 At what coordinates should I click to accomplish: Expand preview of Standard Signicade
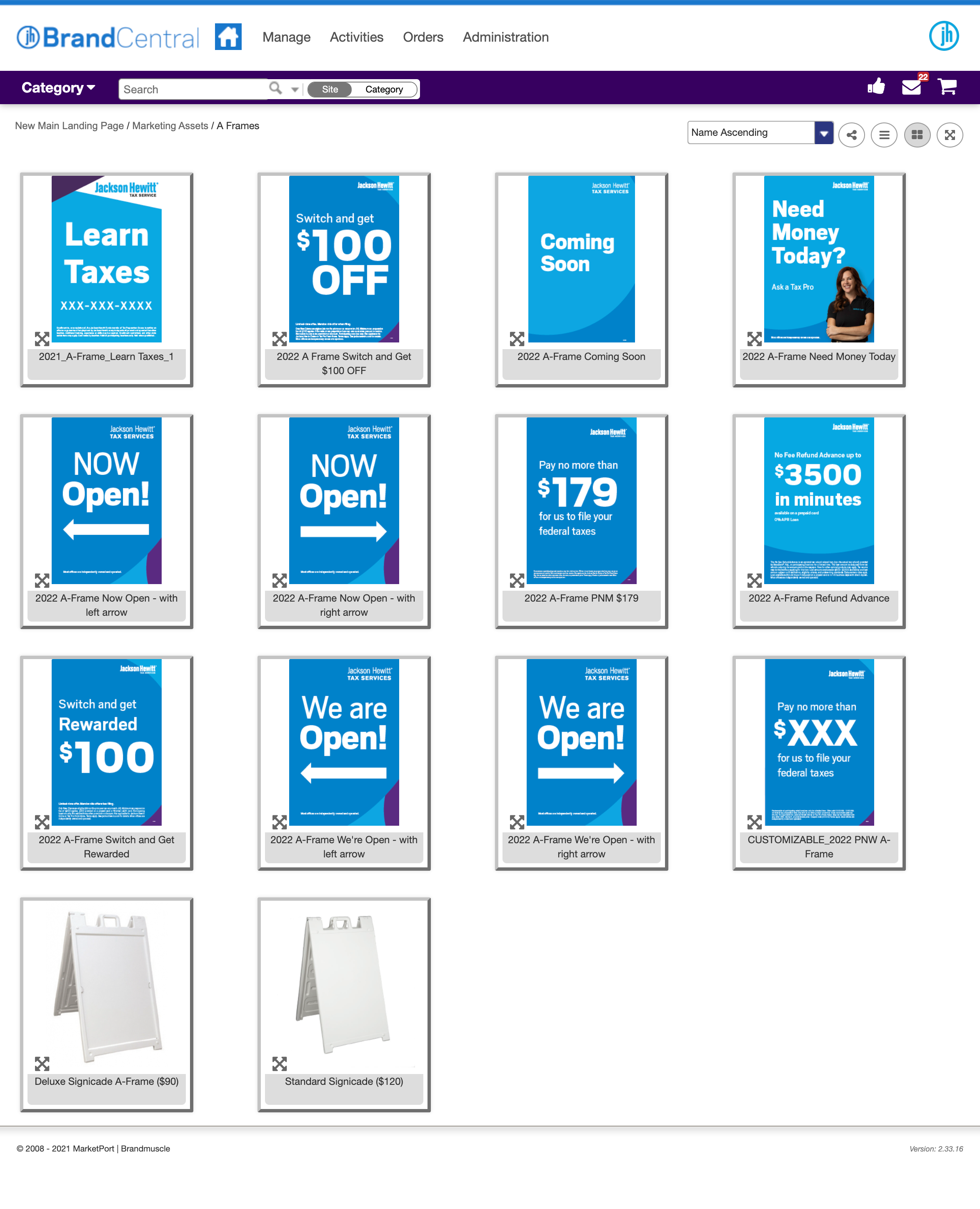tap(280, 1063)
